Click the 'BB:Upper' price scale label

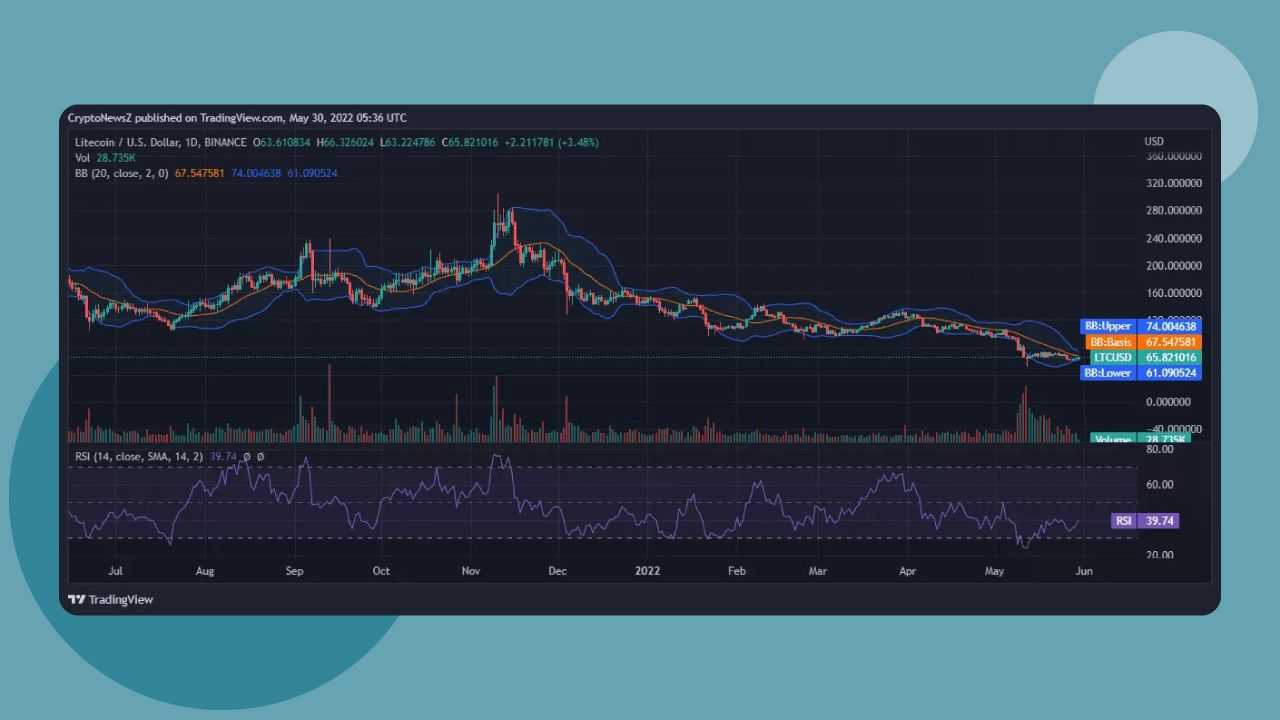(1109, 326)
